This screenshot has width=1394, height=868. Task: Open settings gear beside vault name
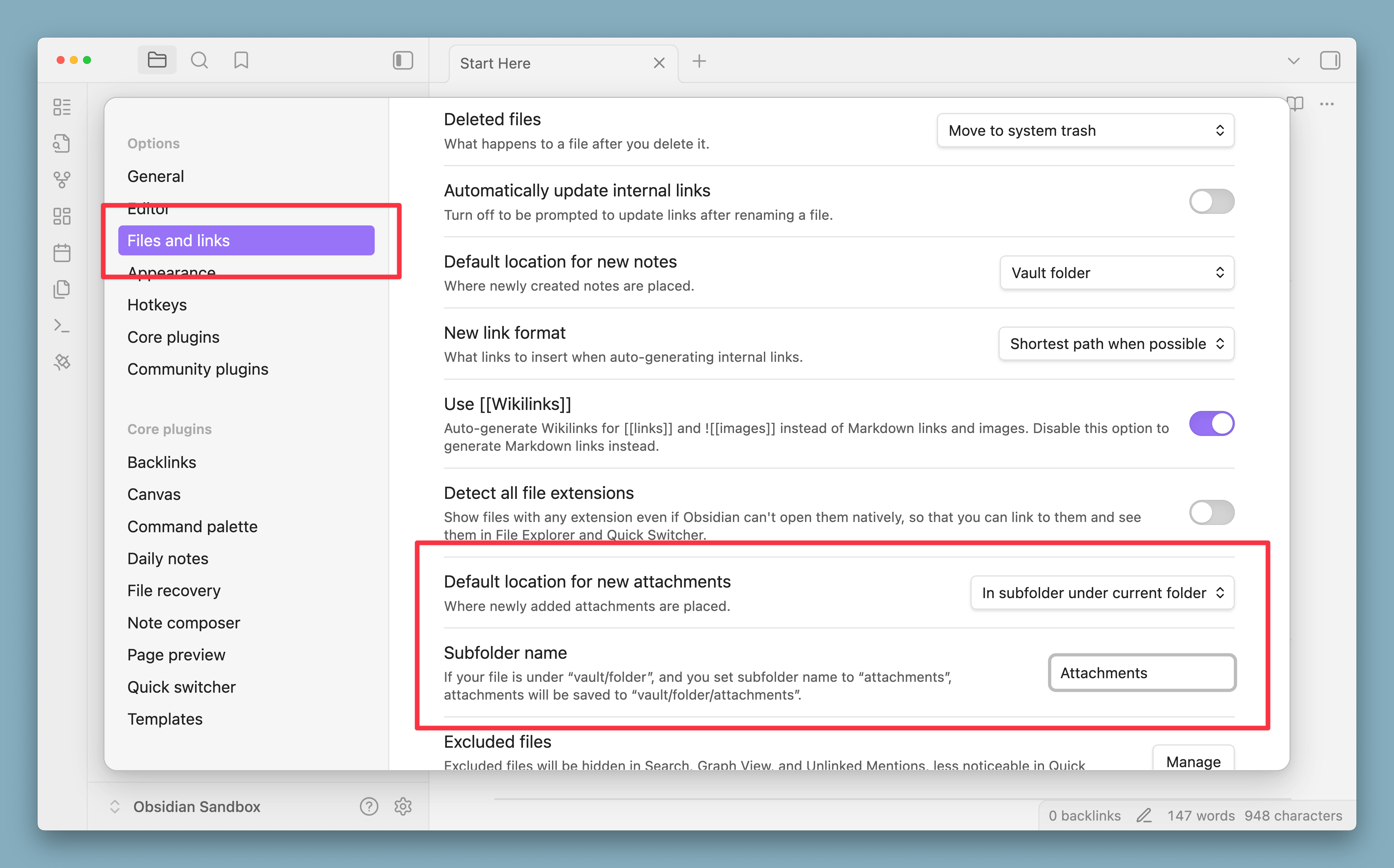coord(403,807)
